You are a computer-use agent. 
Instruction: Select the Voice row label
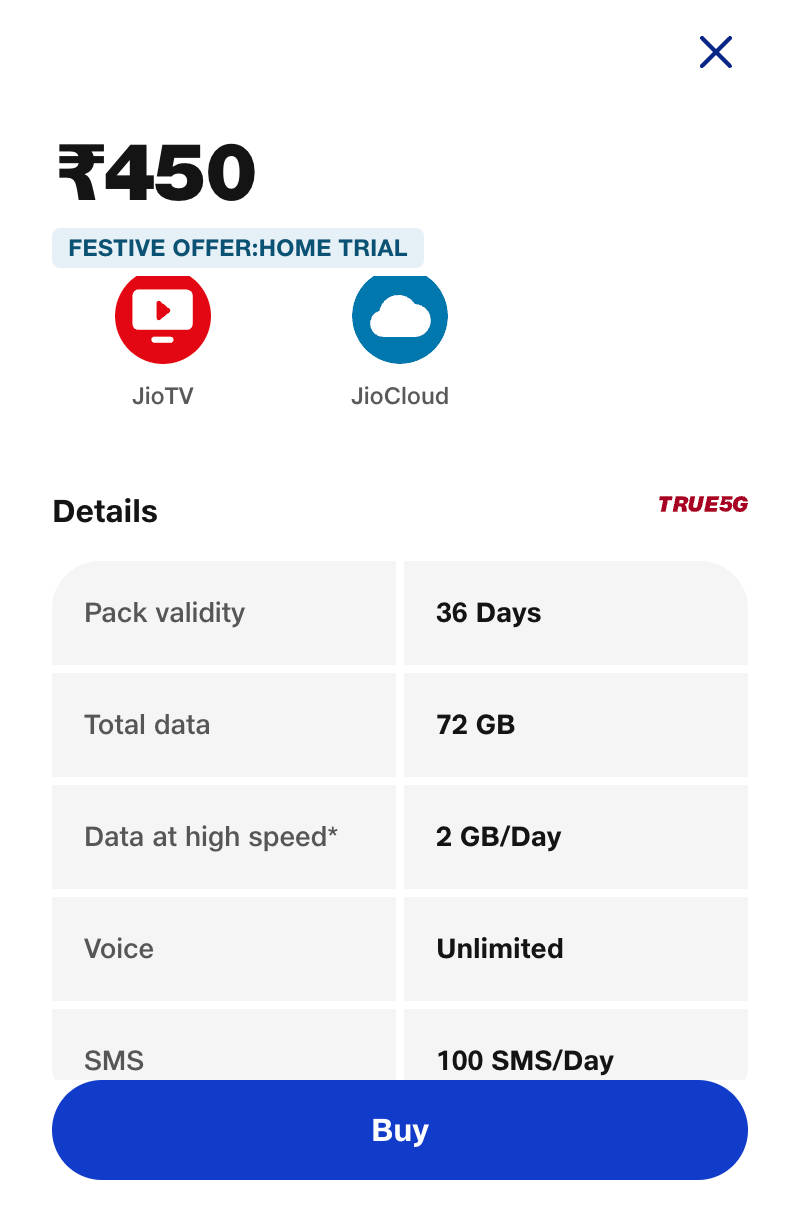coord(119,948)
